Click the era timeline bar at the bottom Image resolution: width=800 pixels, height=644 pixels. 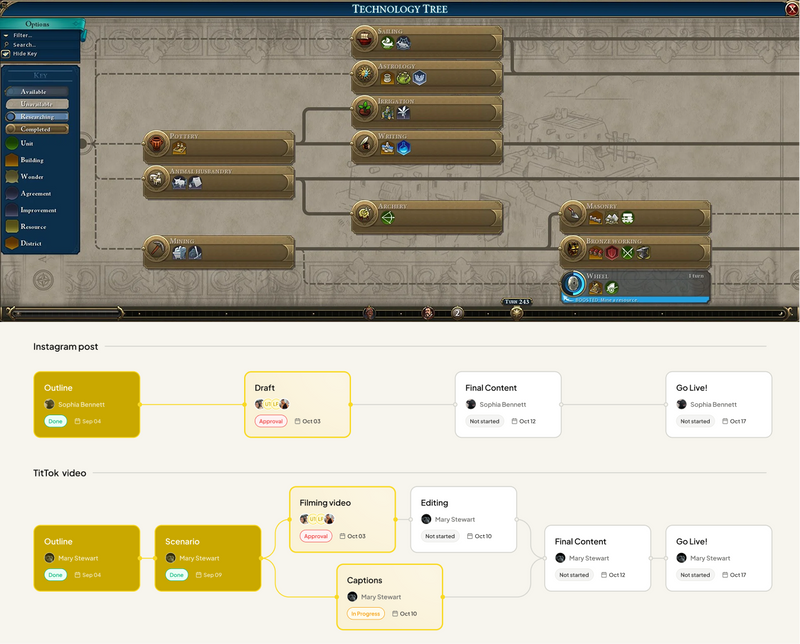[x=400, y=313]
